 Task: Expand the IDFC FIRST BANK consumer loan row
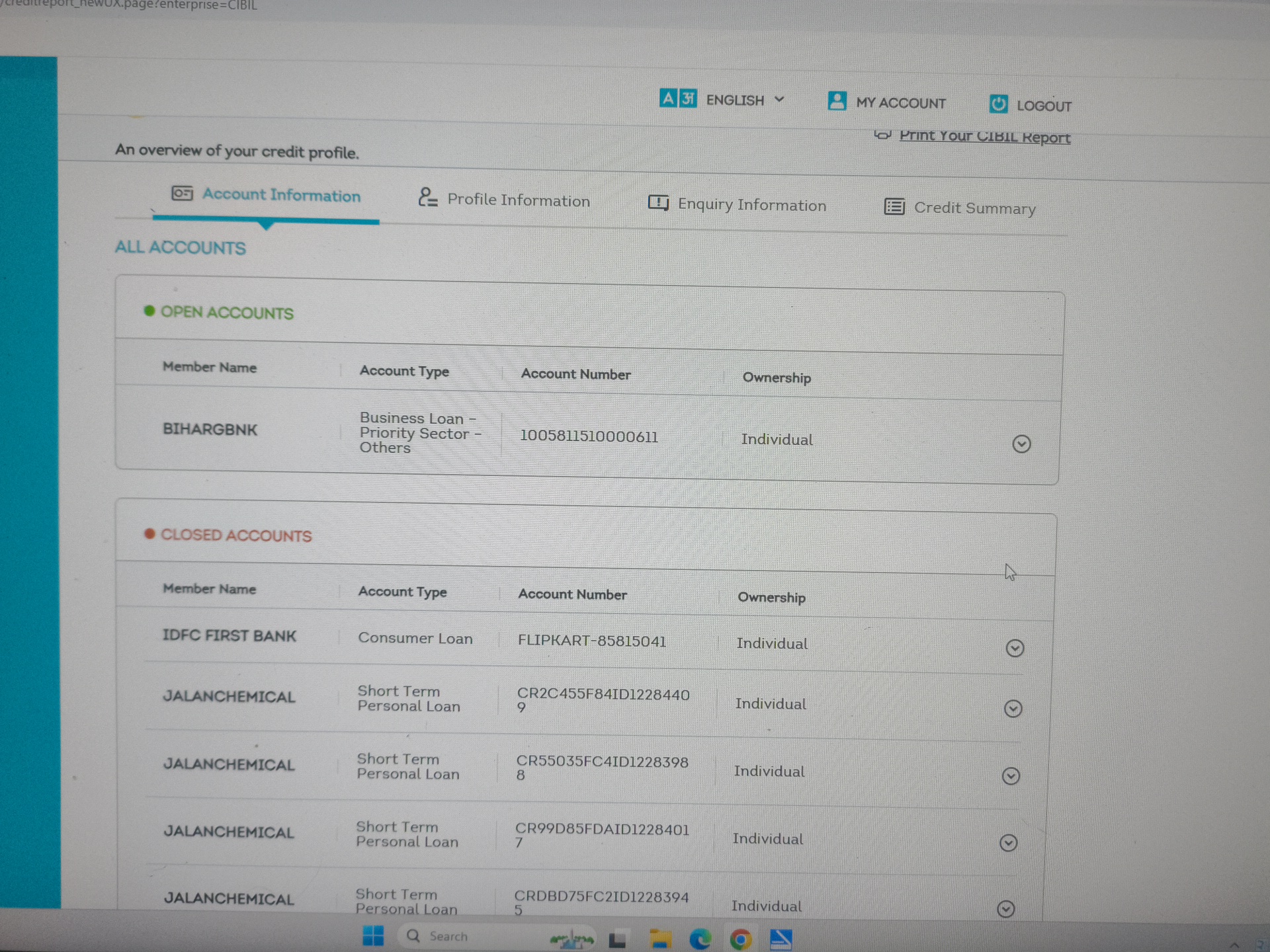pyautogui.click(x=1015, y=648)
